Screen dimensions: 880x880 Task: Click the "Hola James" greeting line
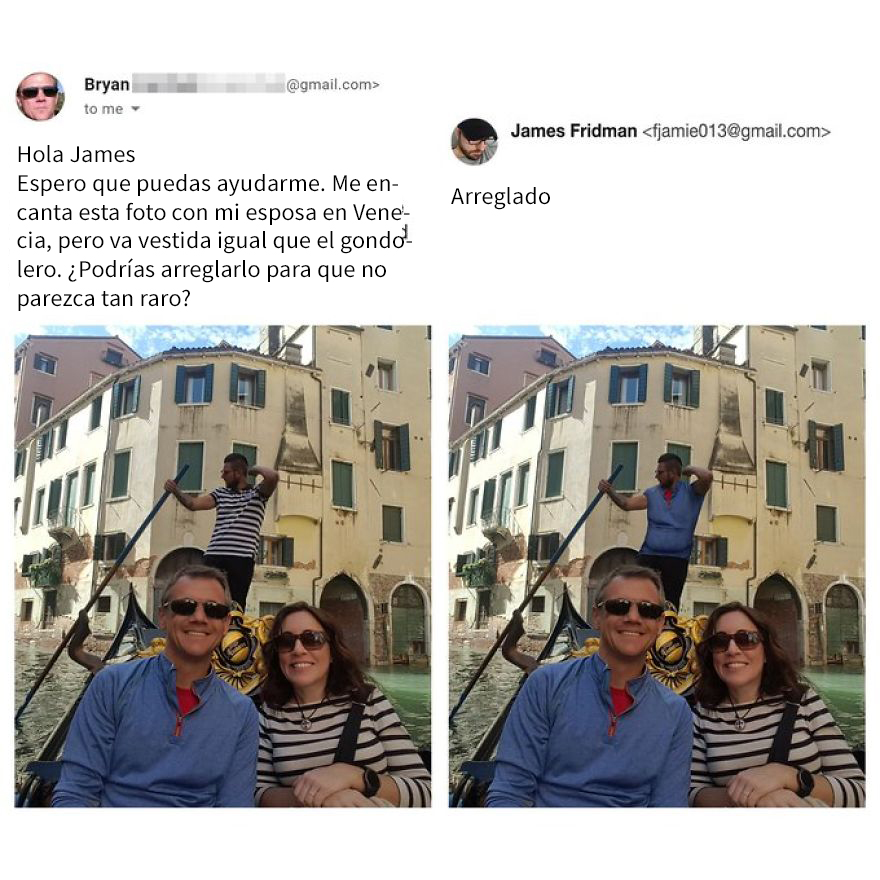click(76, 154)
